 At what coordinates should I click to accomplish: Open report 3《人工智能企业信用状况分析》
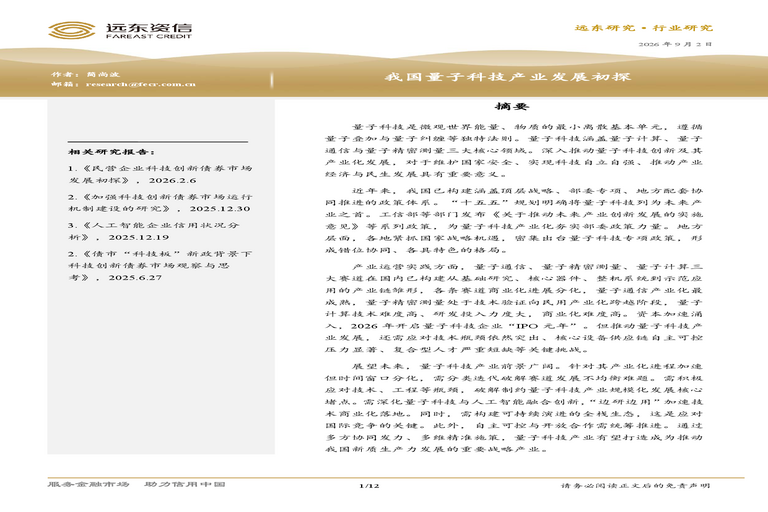[154, 231]
